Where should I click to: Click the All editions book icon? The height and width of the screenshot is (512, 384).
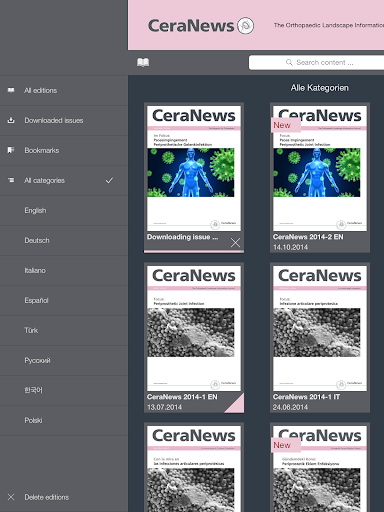(x=11, y=90)
